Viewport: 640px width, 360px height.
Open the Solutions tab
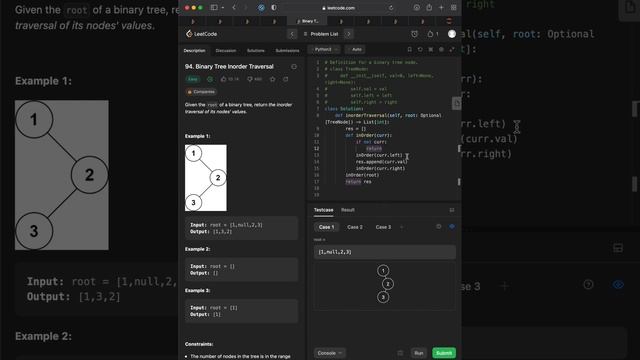point(256,51)
